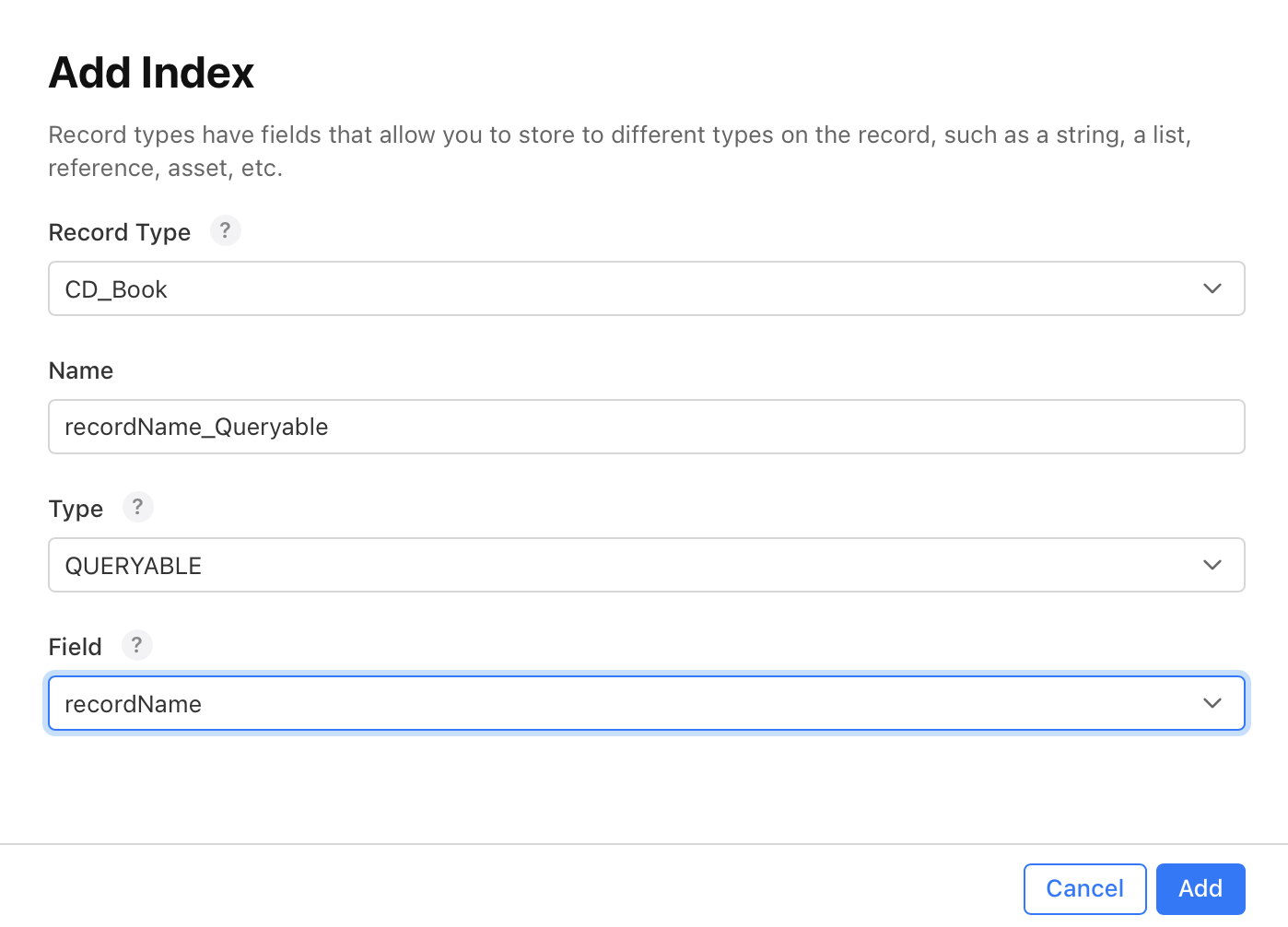Open the question mark tooltip for Record Type

click(x=225, y=230)
